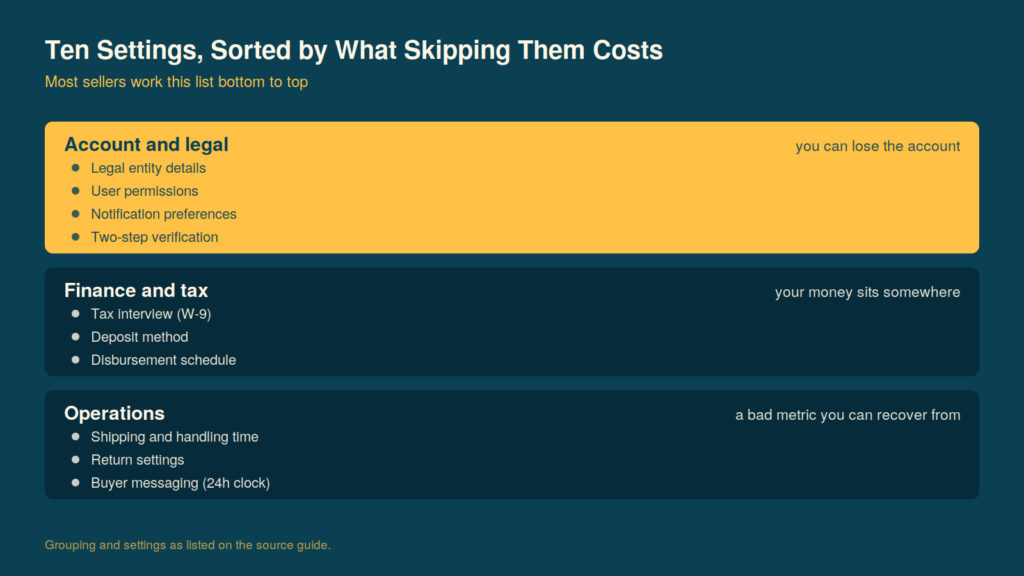This screenshot has height=576, width=1024.
Task: Click the 'Deposit method' list item
Action: [139, 337]
